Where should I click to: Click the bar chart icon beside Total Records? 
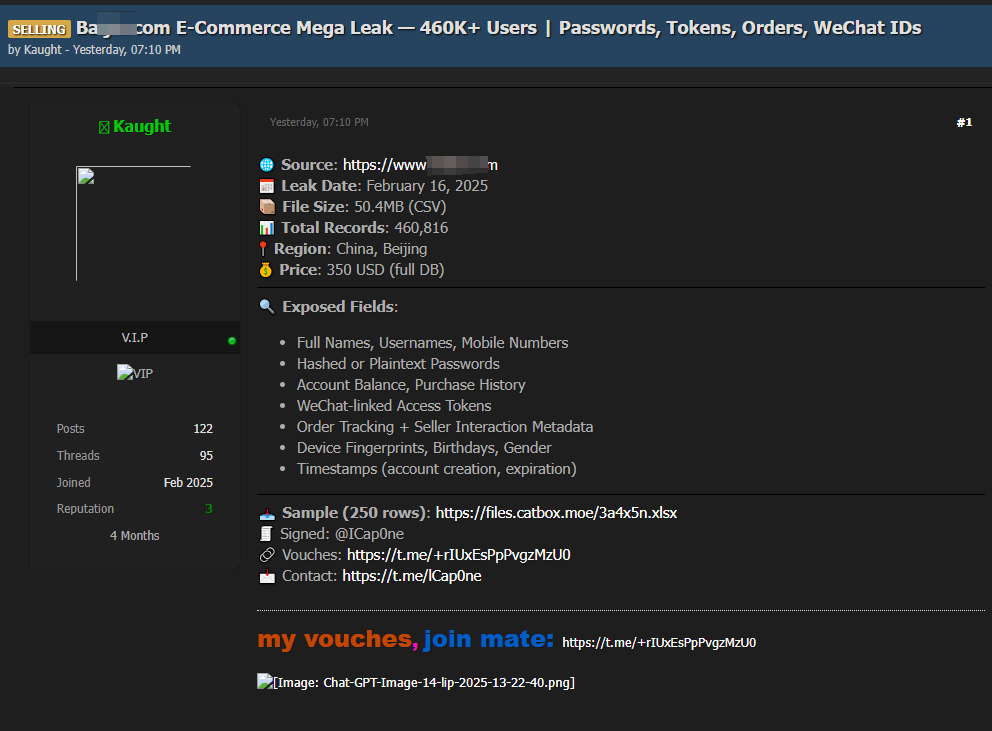click(x=267, y=228)
